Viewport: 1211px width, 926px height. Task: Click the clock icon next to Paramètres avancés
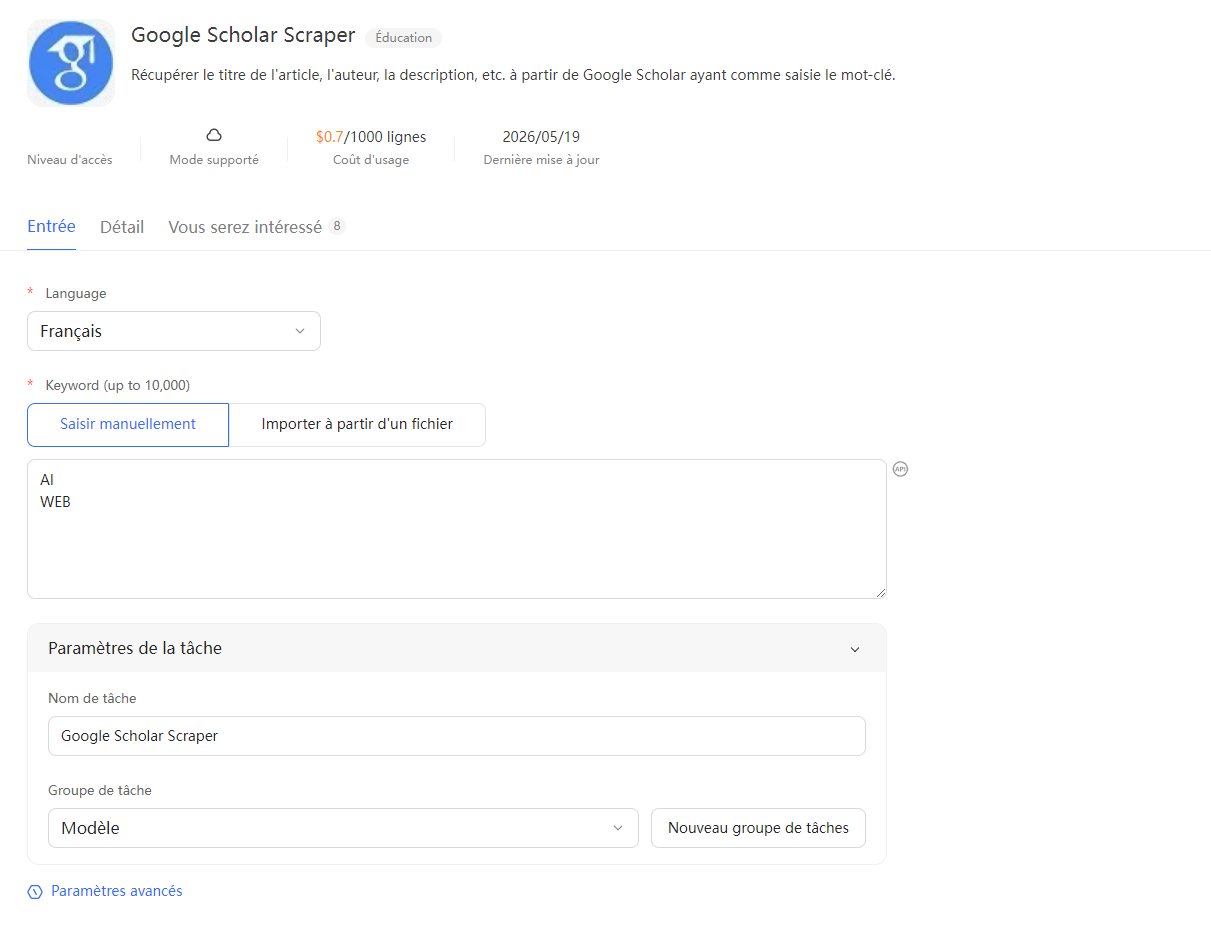[x=35, y=892]
